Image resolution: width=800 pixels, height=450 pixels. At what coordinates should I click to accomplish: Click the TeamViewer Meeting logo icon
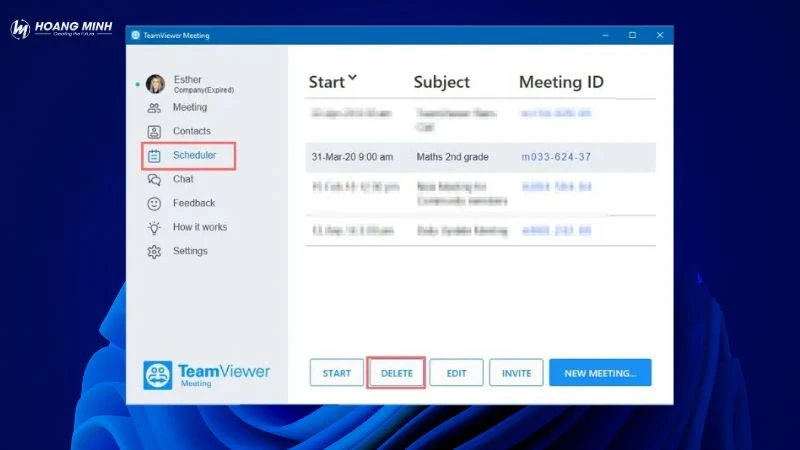coord(158,375)
